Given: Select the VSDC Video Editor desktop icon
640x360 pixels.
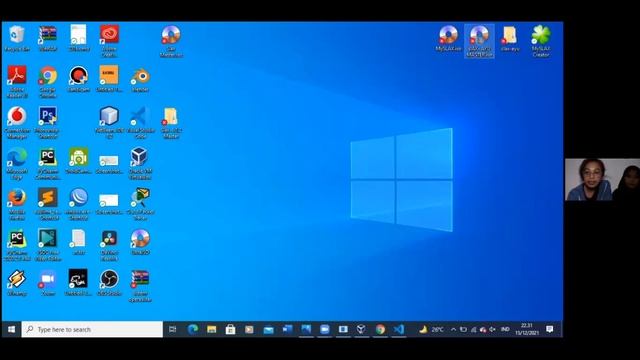Looking at the screenshot, I should pyautogui.click(x=48, y=244).
